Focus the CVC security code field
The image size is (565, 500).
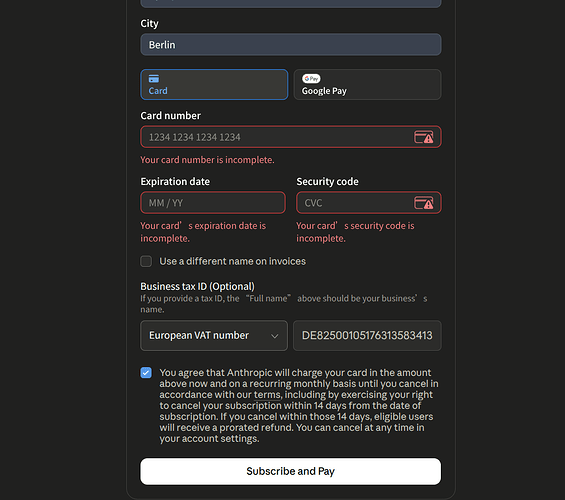tap(369, 203)
